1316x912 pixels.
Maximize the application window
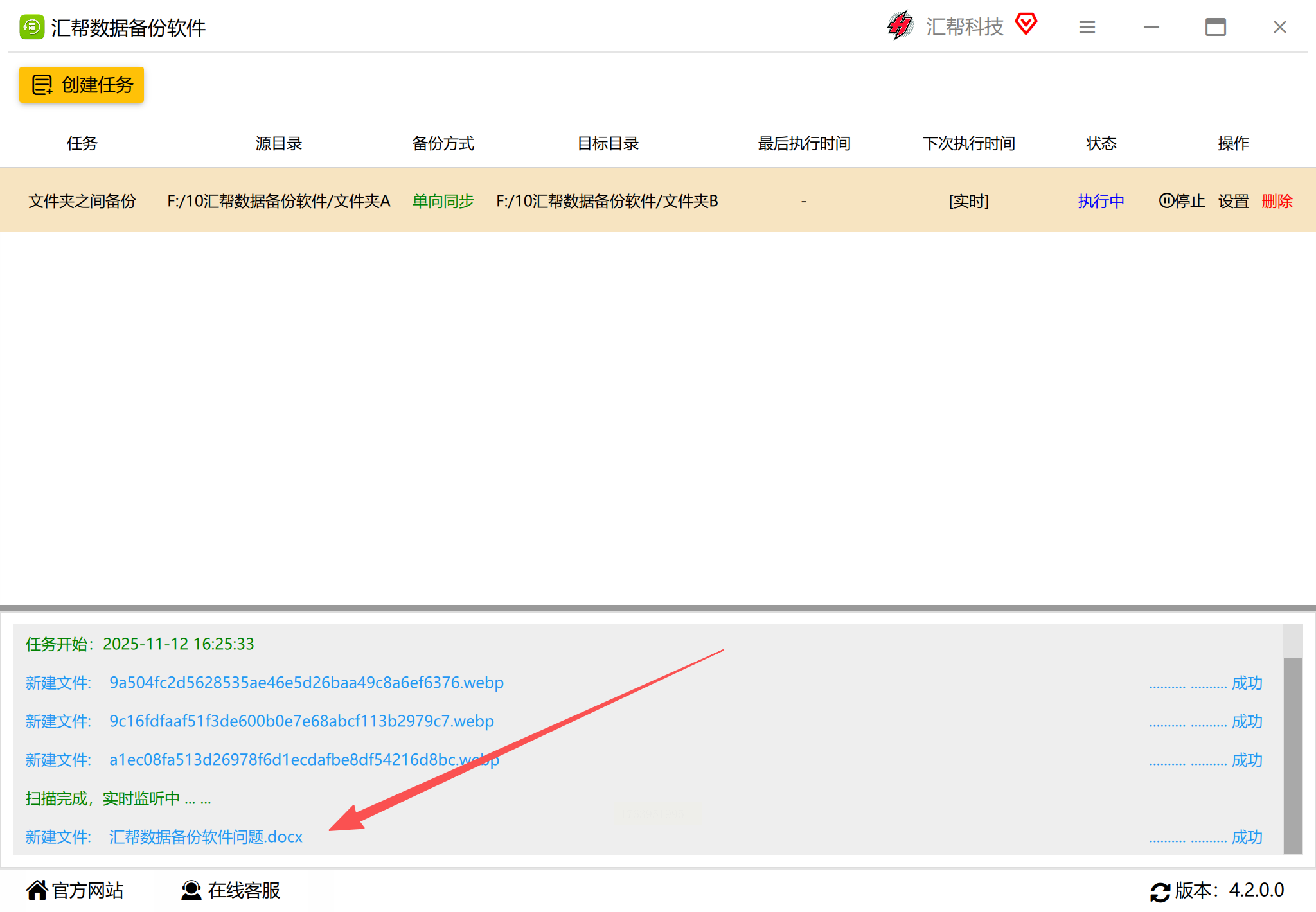point(1215,27)
